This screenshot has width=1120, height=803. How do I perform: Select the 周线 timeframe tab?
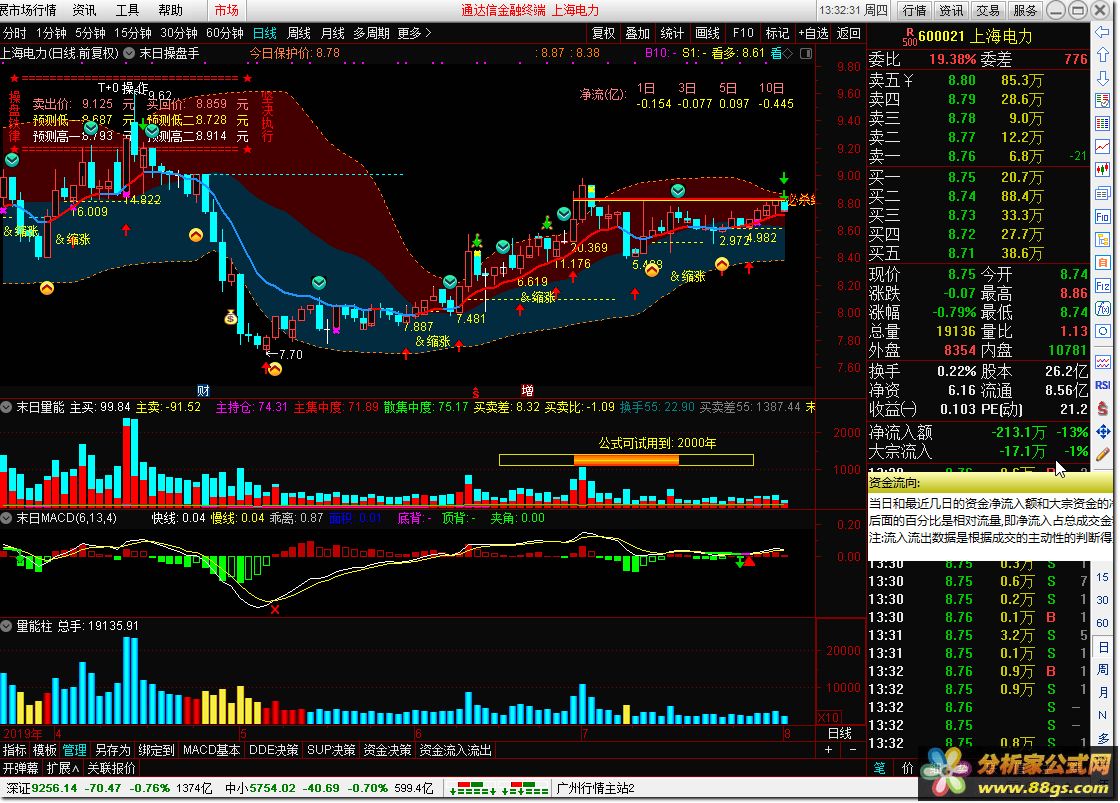tap(299, 33)
